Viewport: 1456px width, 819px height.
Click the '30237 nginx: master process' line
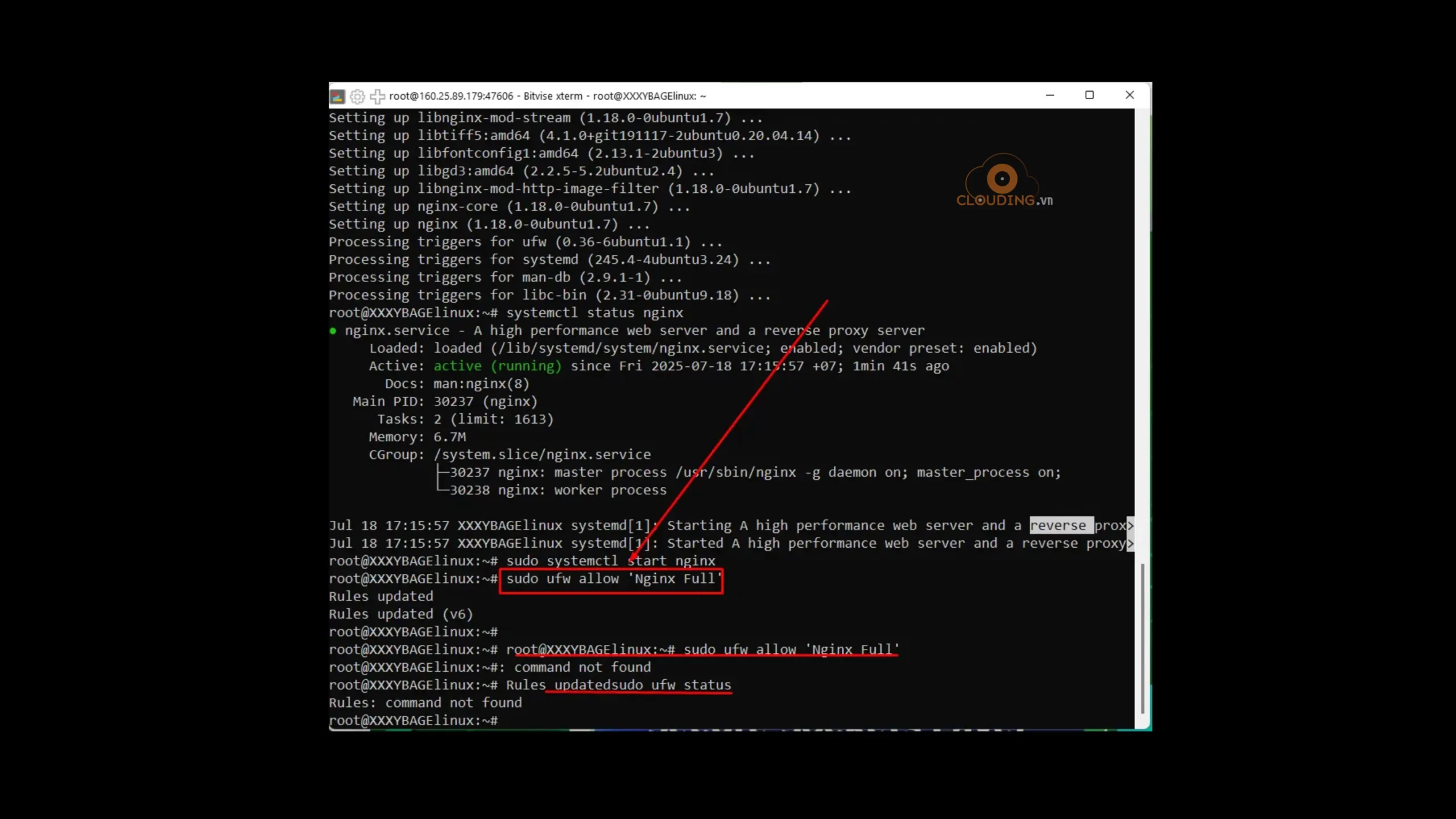[x=748, y=472]
